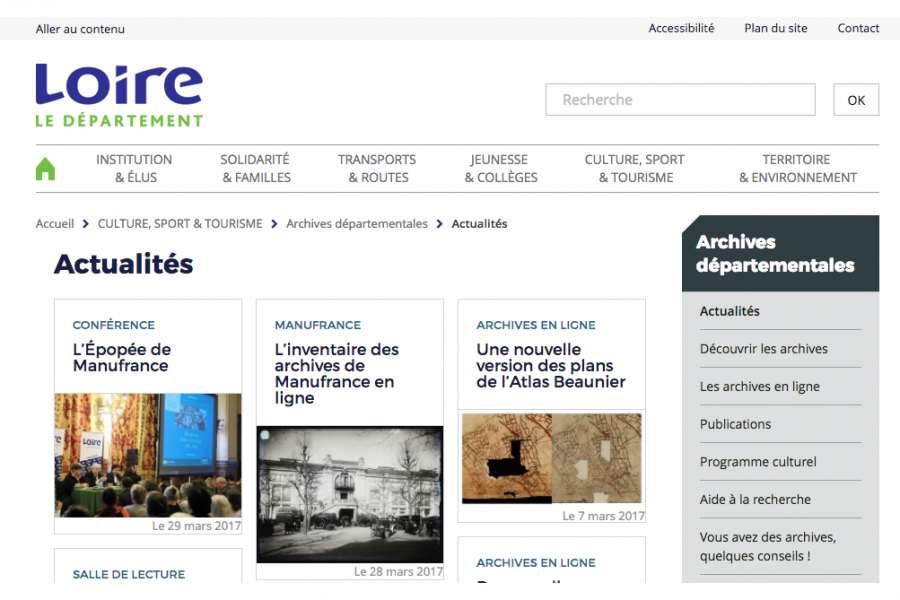Click the Loire Le Département logo
This screenshot has width=900, height=600.
(x=119, y=95)
